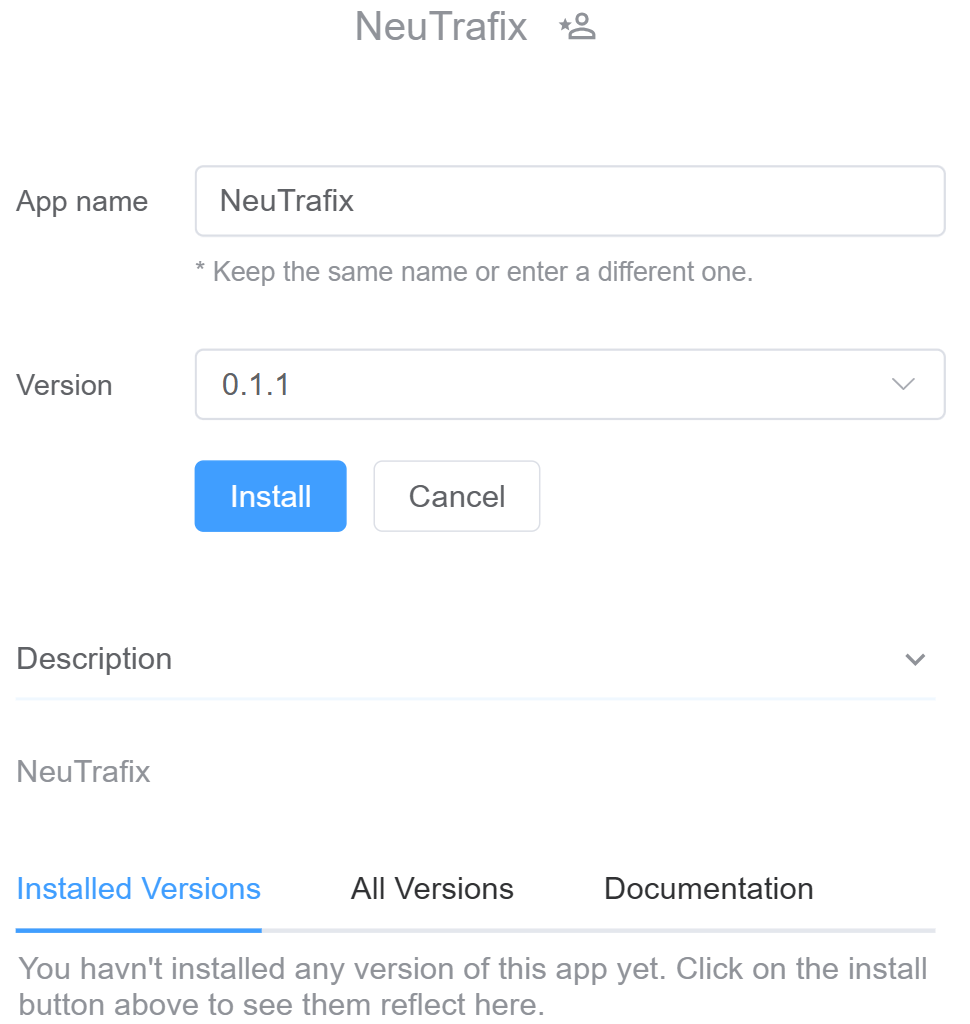Click the selected 0.1.1 version value
970x1024 pixels.
256,385
